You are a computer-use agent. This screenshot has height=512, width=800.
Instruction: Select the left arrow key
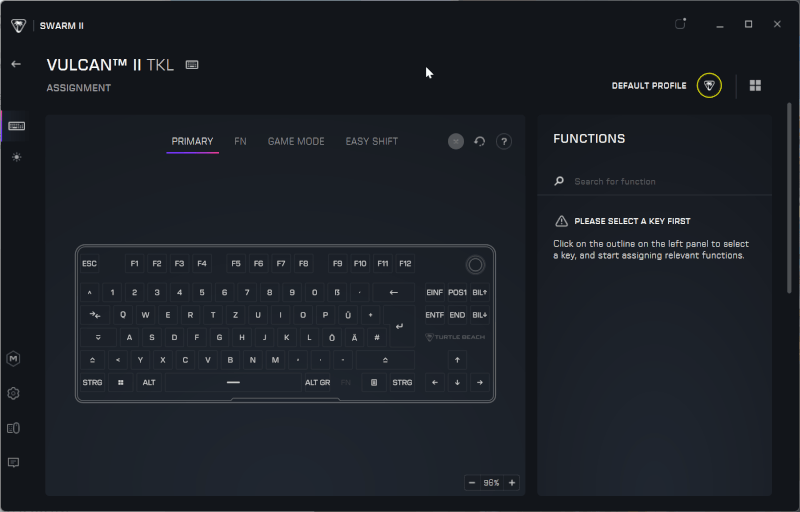point(435,382)
